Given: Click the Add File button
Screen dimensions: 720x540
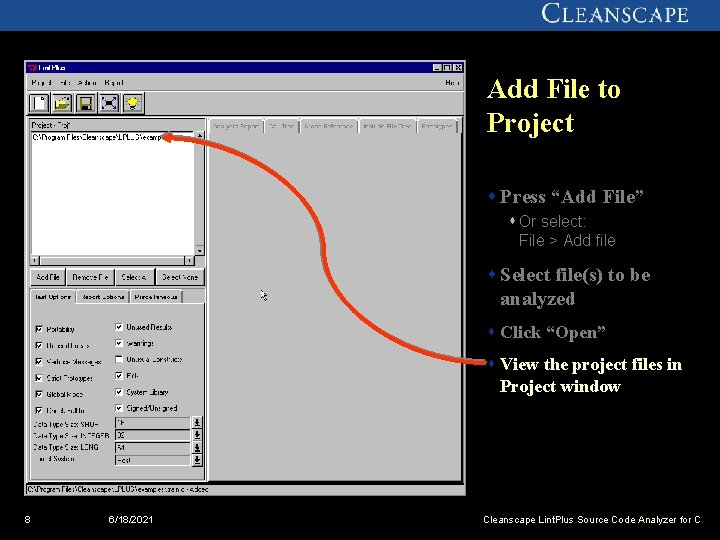Looking at the screenshot, I should point(48,277).
